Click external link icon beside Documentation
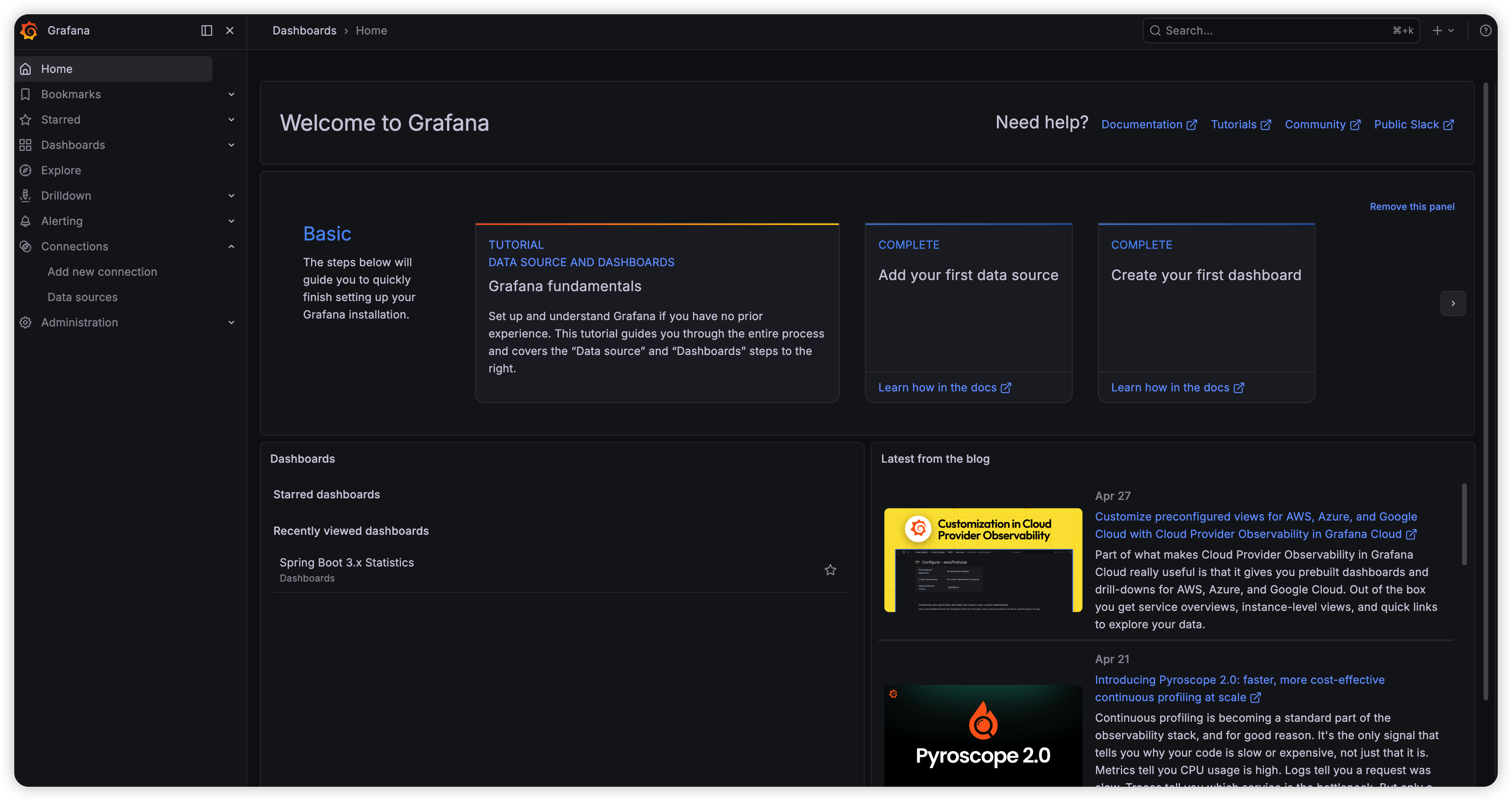The width and height of the screenshot is (1512, 801). [x=1191, y=125]
